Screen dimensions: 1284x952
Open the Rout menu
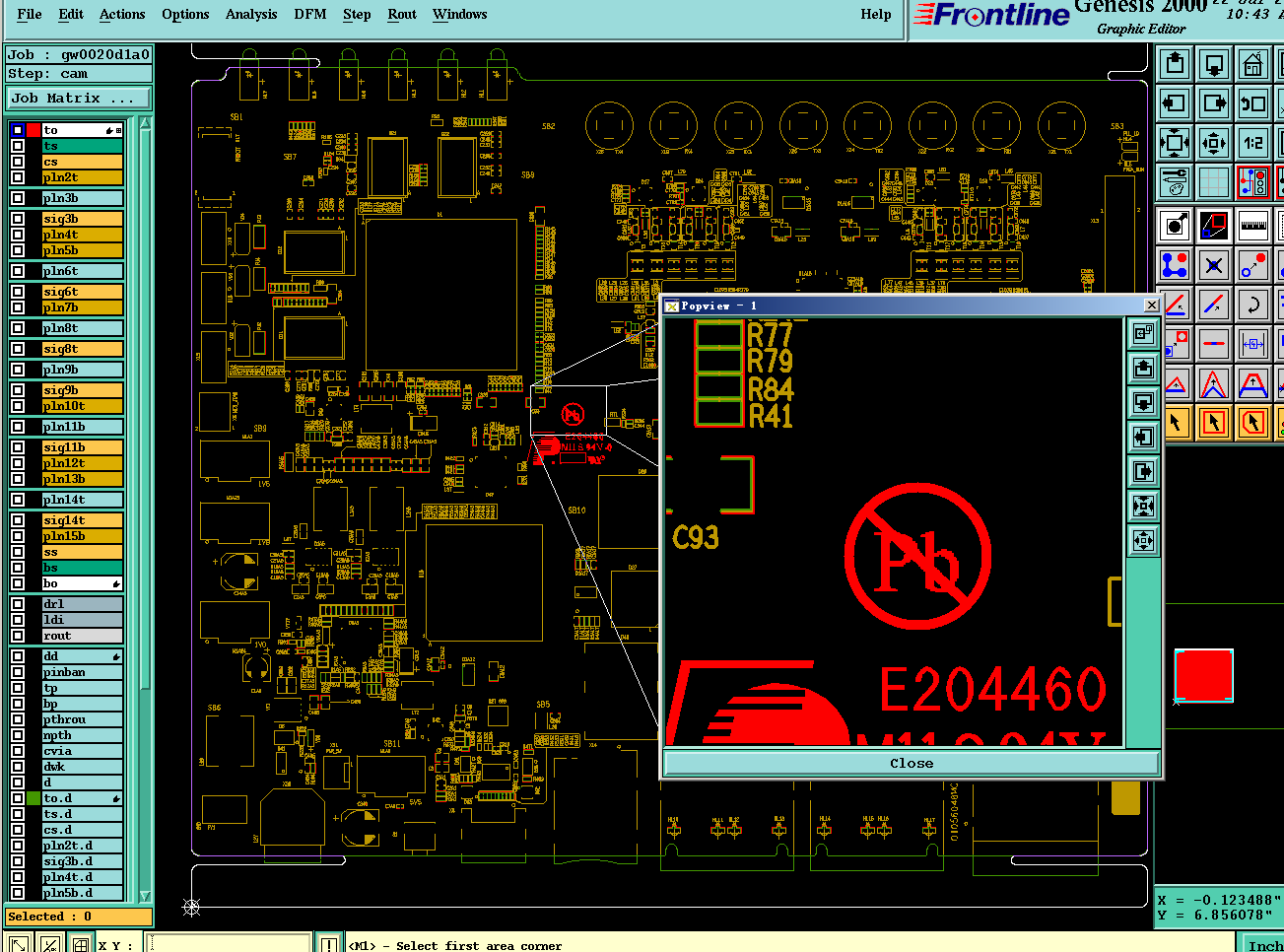402,14
